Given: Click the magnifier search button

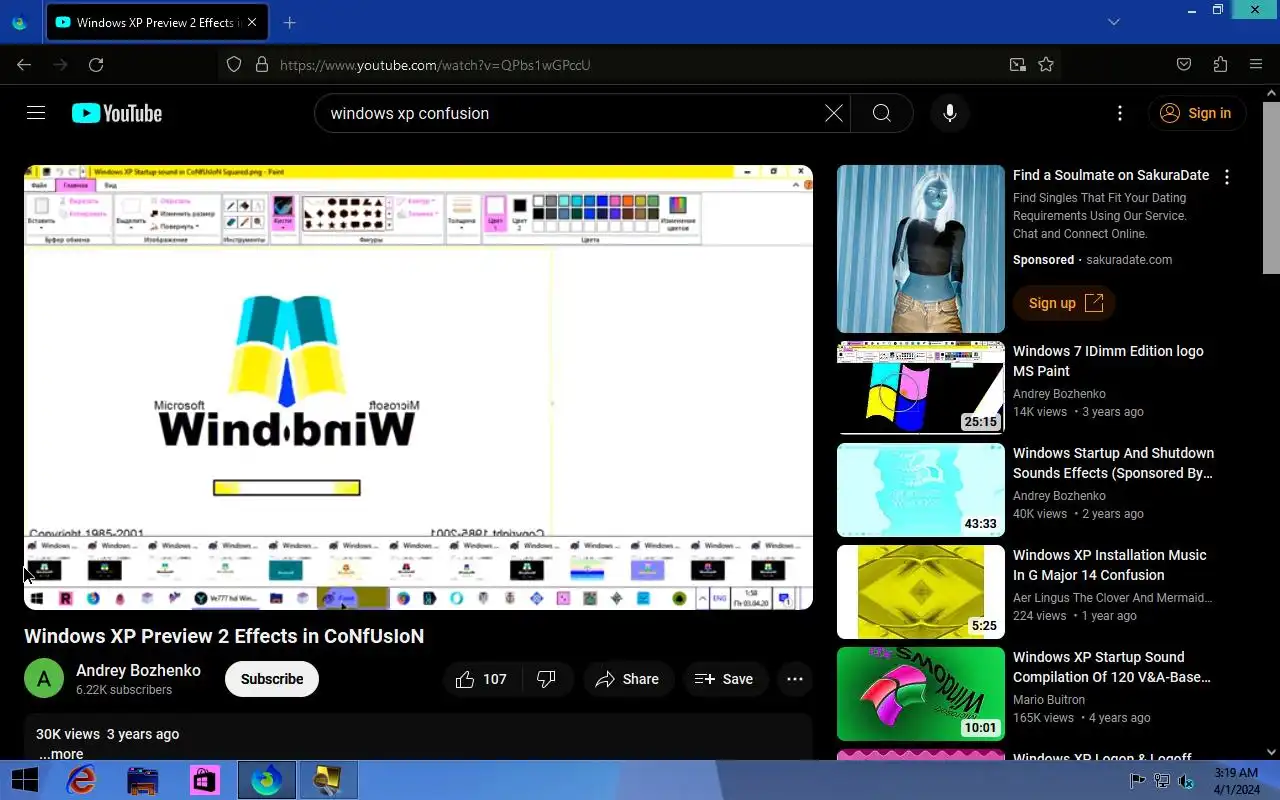Looking at the screenshot, I should pos(881,113).
